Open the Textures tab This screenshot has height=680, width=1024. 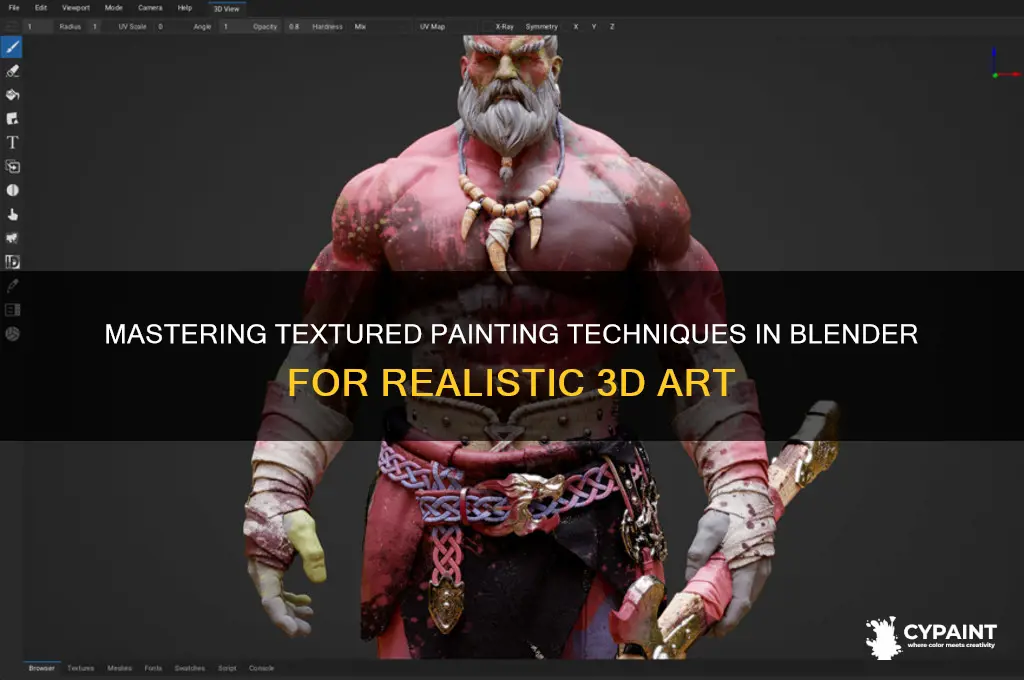click(81, 668)
